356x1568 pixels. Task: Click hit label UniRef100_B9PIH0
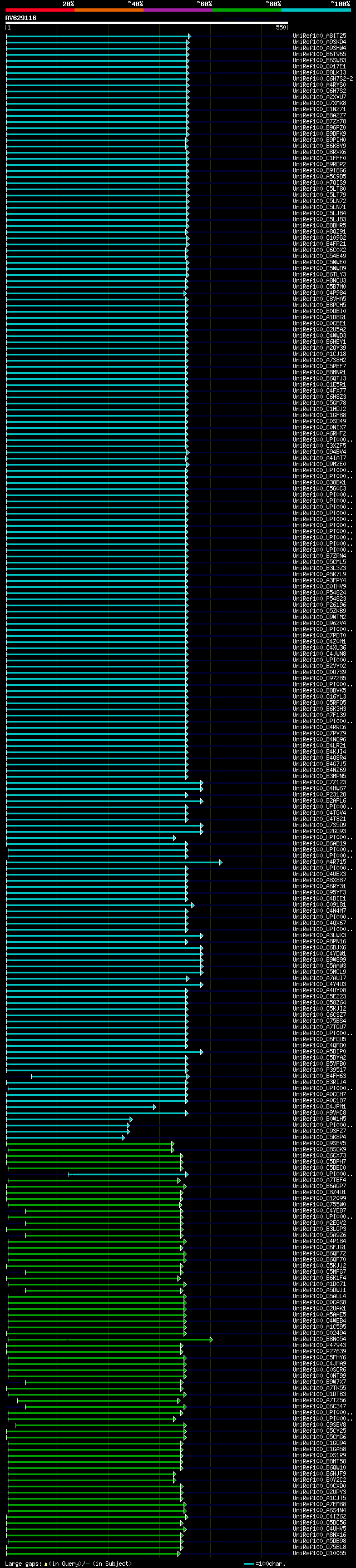pyautogui.click(x=319, y=140)
